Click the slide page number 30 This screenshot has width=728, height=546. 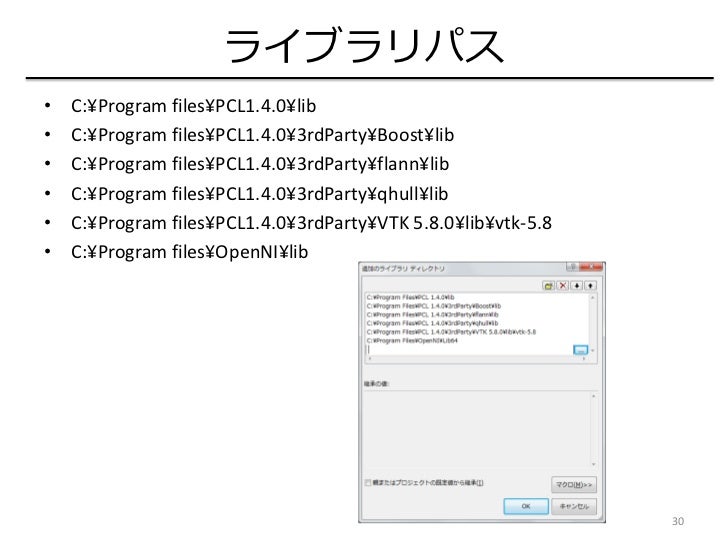[678, 521]
